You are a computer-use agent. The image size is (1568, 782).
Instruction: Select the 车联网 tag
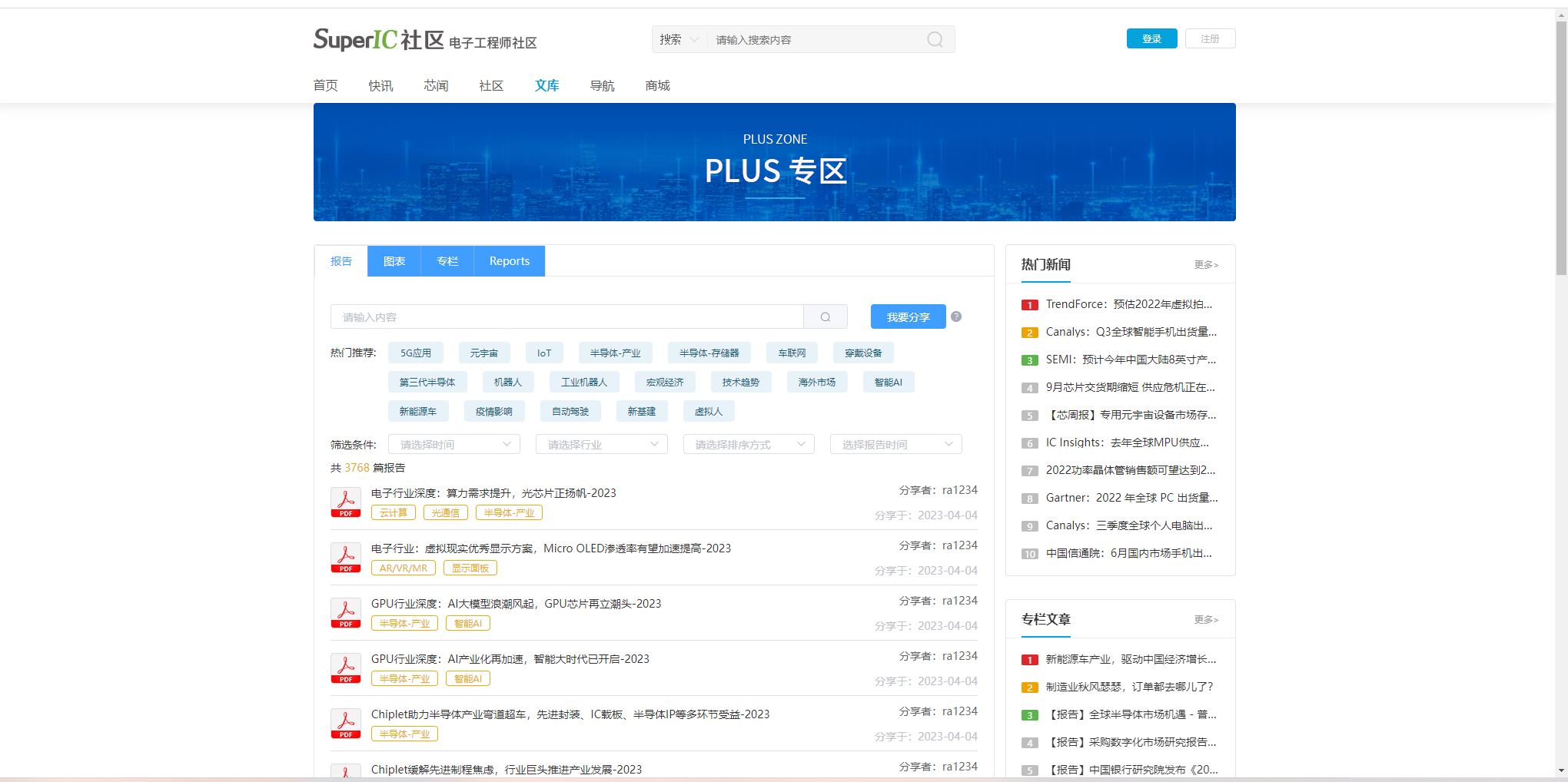click(792, 353)
